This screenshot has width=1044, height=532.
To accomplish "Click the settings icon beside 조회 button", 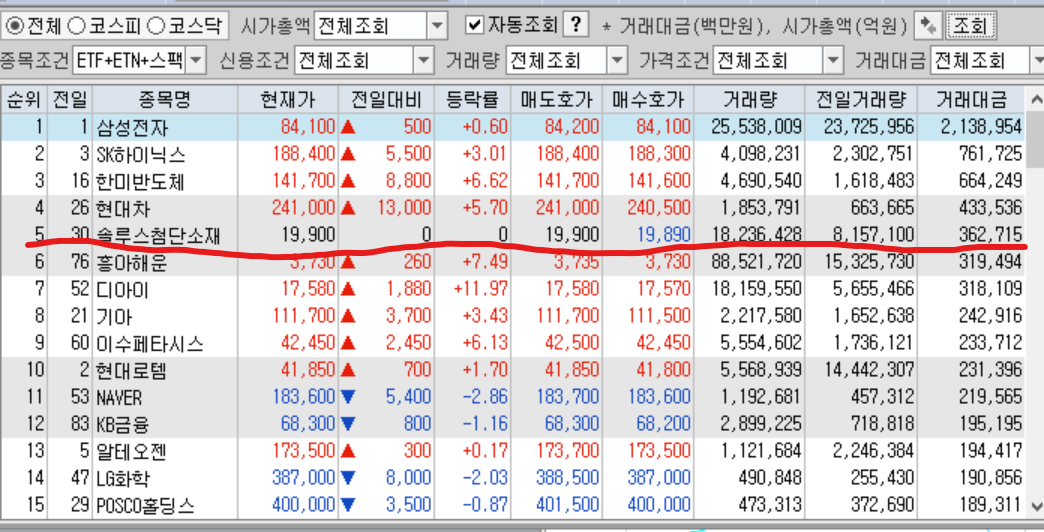I will pos(927,26).
